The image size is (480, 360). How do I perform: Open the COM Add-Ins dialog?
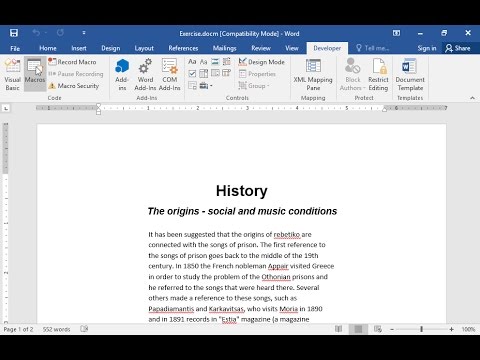pyautogui.click(x=170, y=75)
